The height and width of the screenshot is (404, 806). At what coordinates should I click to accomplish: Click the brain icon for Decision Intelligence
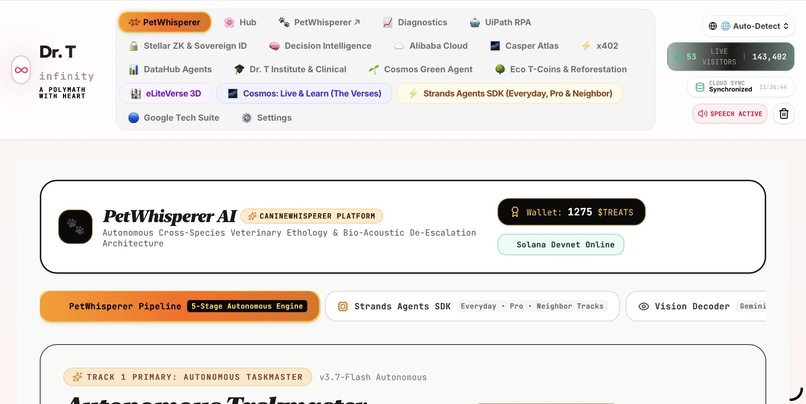coord(274,46)
